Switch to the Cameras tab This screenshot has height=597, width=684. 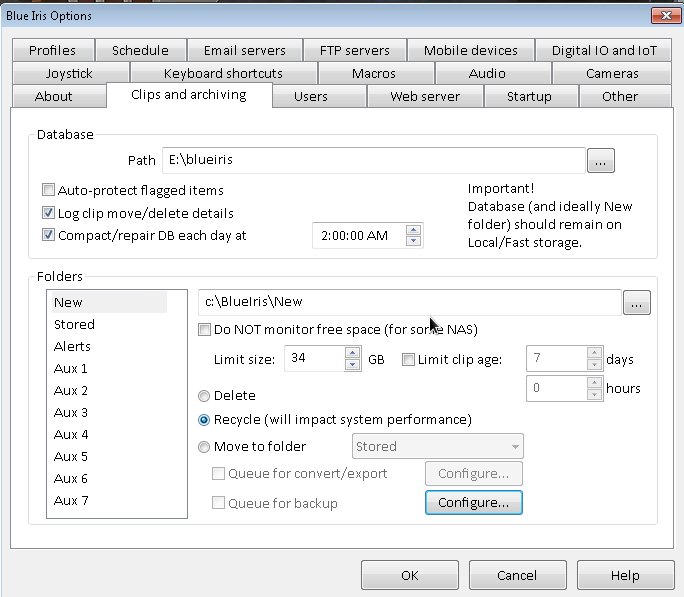611,73
